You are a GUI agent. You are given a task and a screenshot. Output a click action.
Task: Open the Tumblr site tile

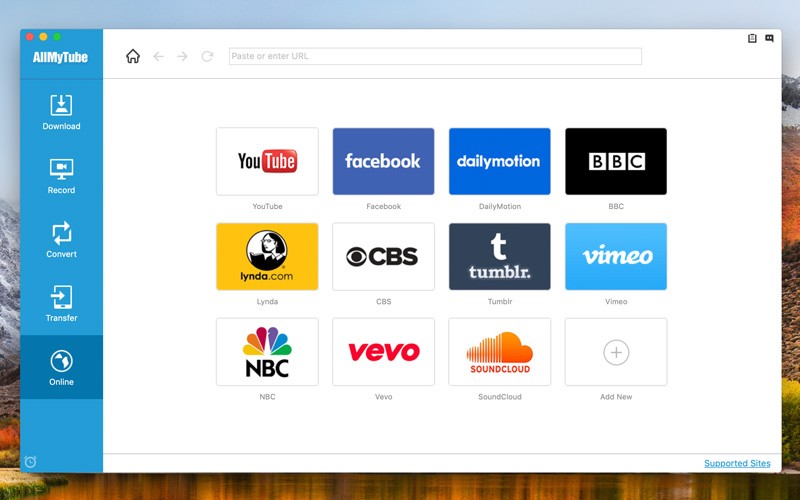500,257
